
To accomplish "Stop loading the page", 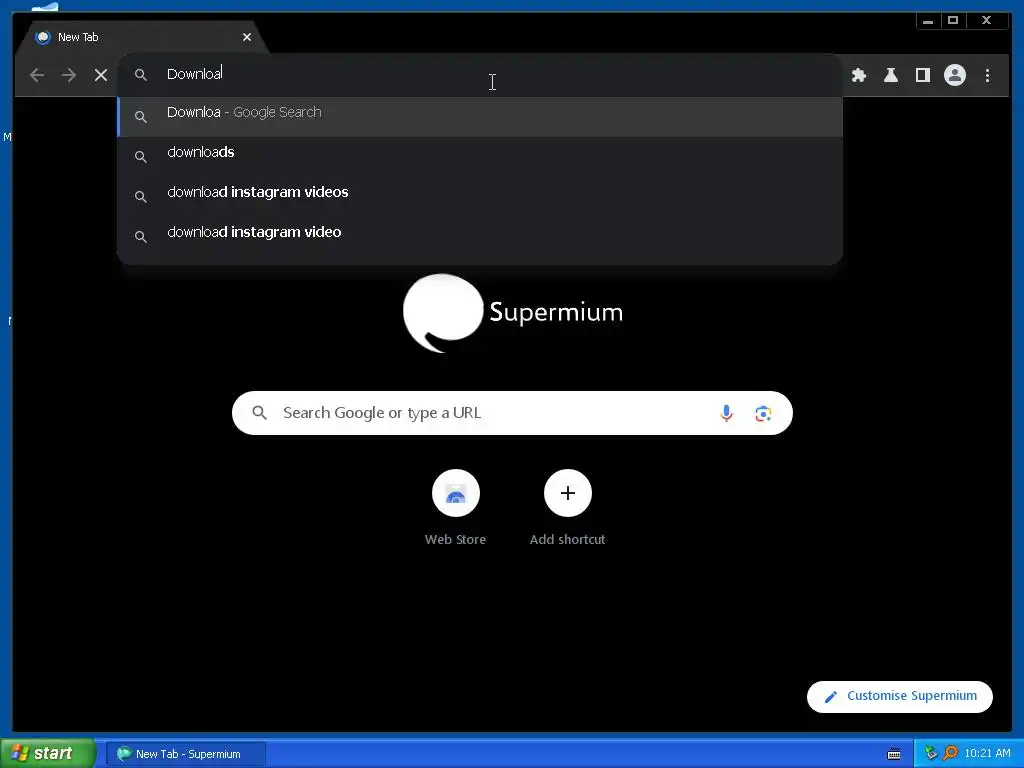I will [101, 75].
